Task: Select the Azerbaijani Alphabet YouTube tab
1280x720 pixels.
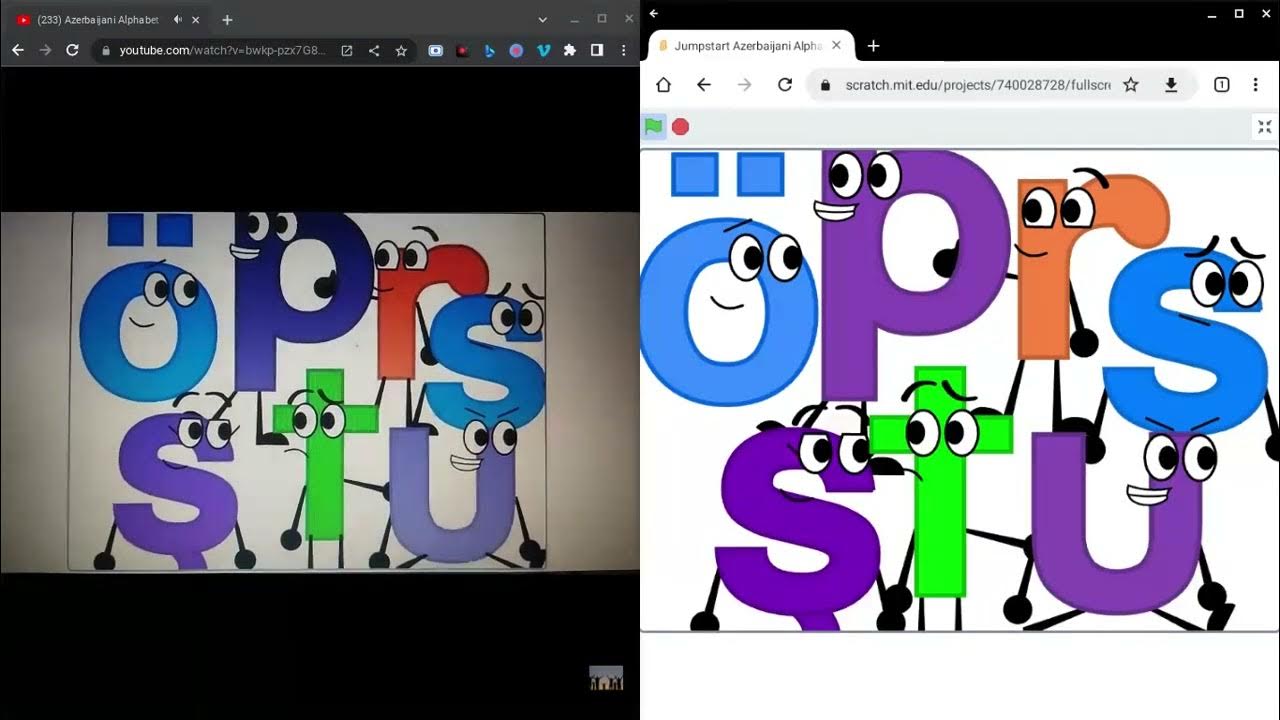Action: click(108, 20)
